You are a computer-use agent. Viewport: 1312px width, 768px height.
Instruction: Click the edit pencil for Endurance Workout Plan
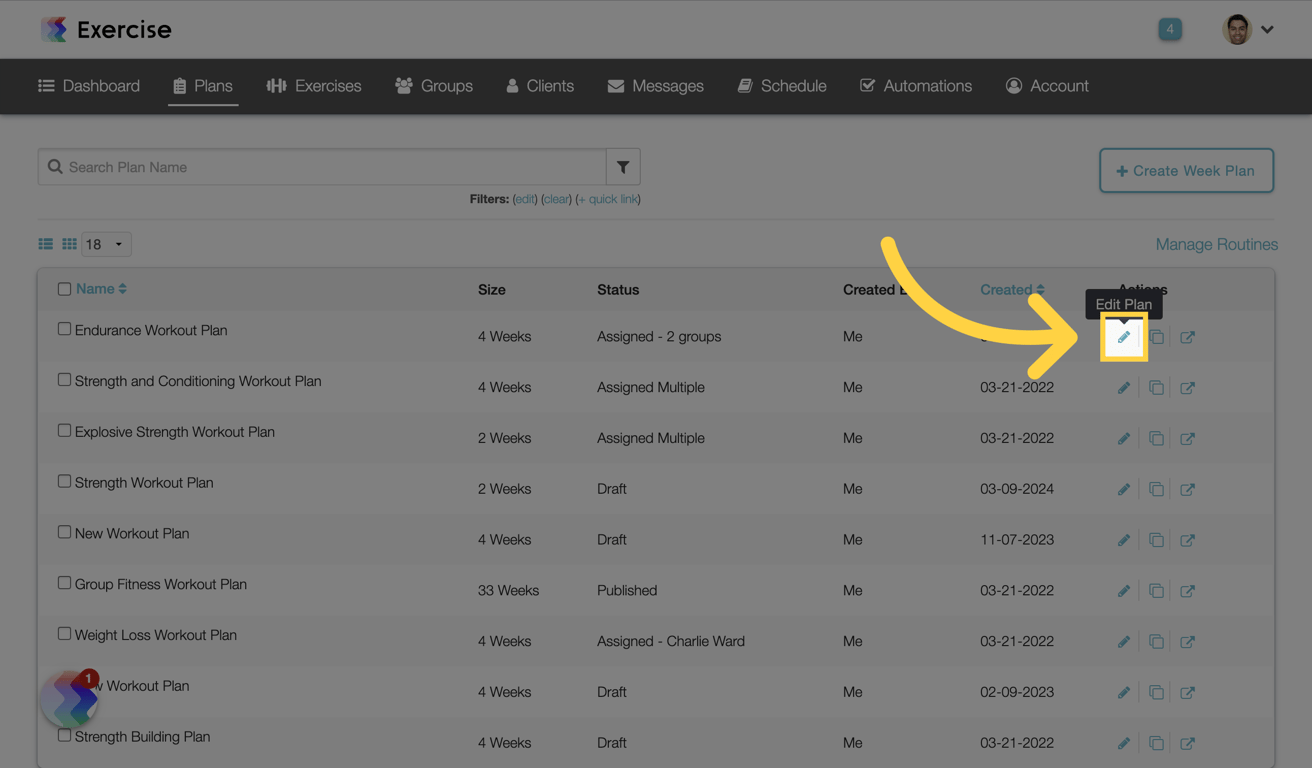[1123, 337]
